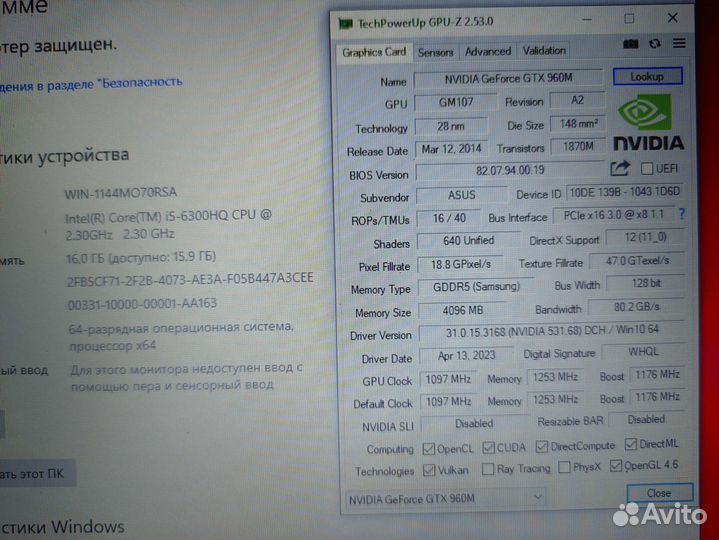Click the refresh icon in GPU-Z
Viewport: 719px width, 540px height.
click(x=654, y=44)
